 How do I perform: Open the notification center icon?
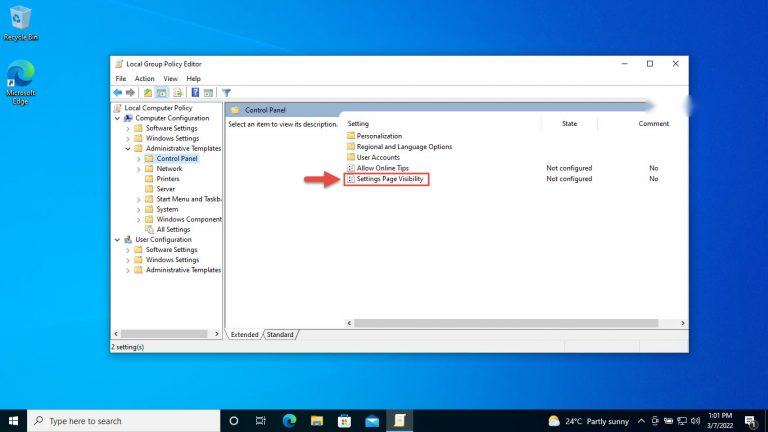pos(751,421)
